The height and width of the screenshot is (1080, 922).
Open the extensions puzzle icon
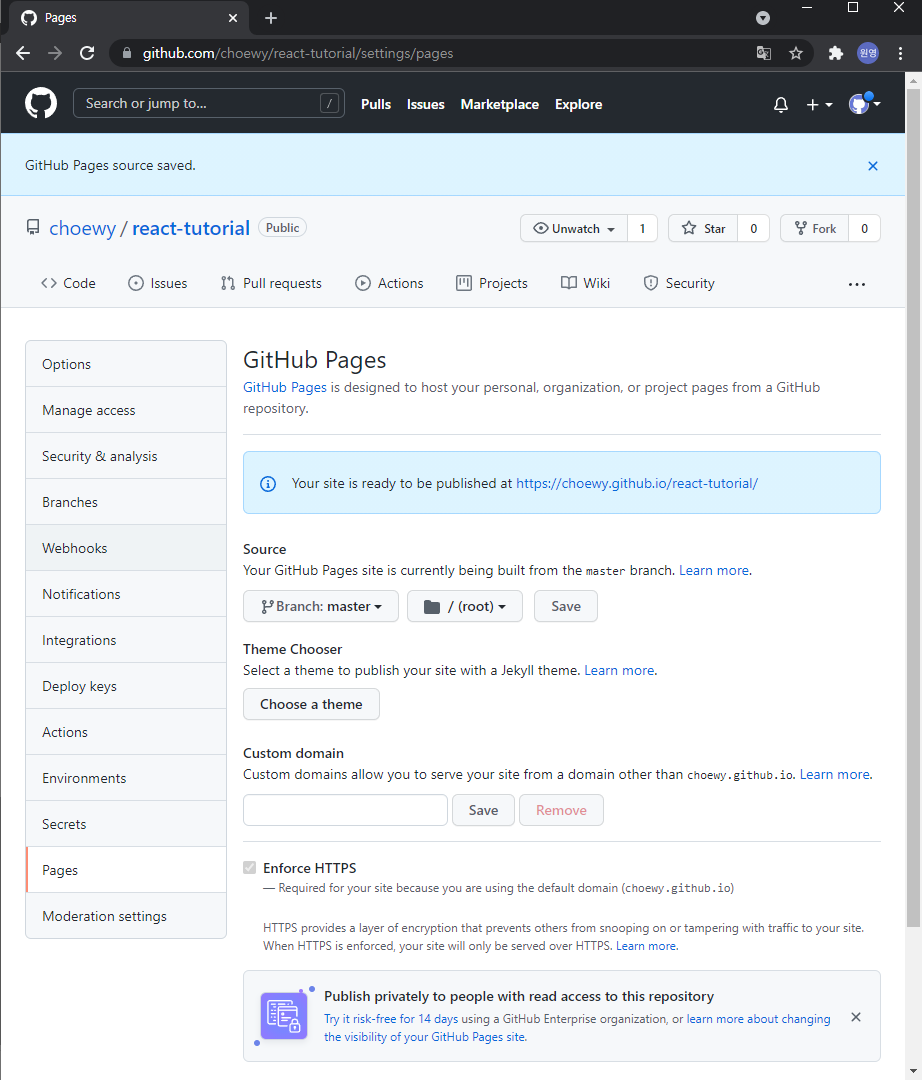(x=835, y=53)
